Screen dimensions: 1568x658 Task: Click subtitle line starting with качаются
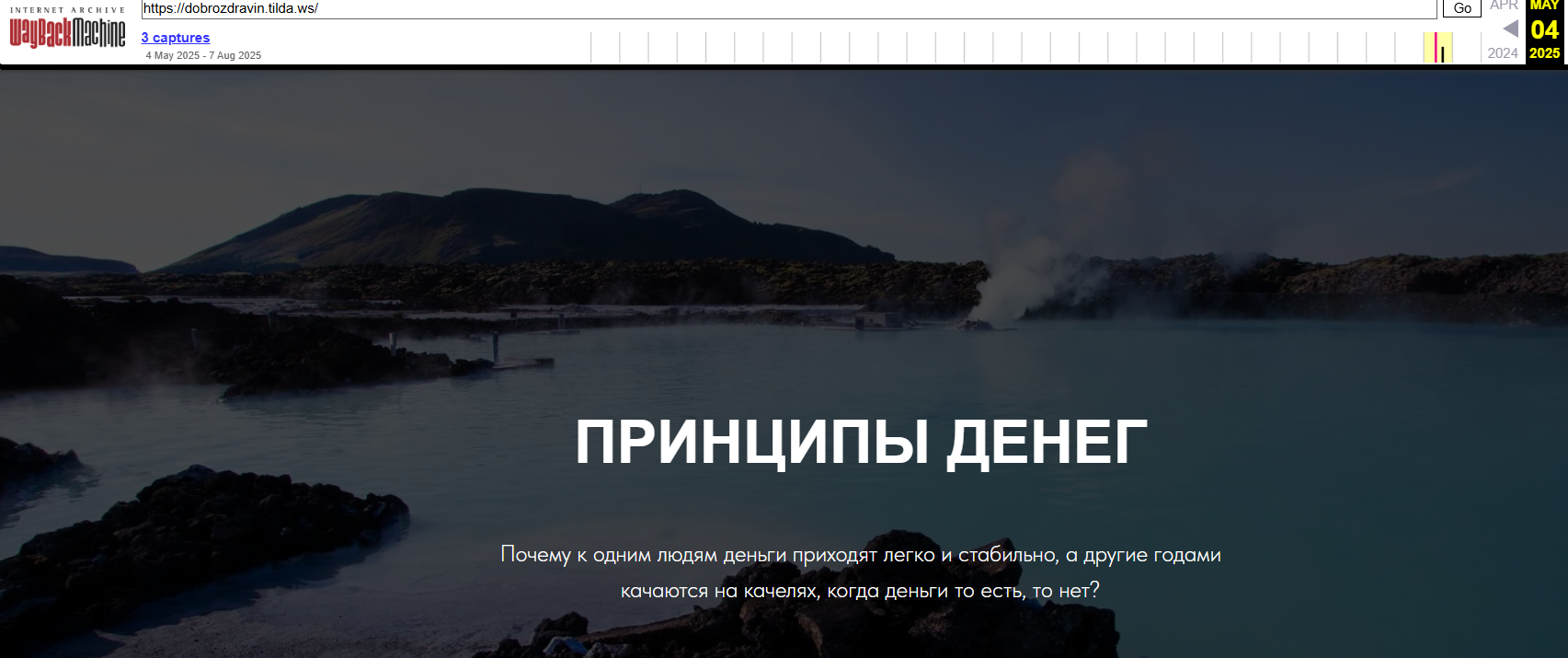tap(860, 591)
